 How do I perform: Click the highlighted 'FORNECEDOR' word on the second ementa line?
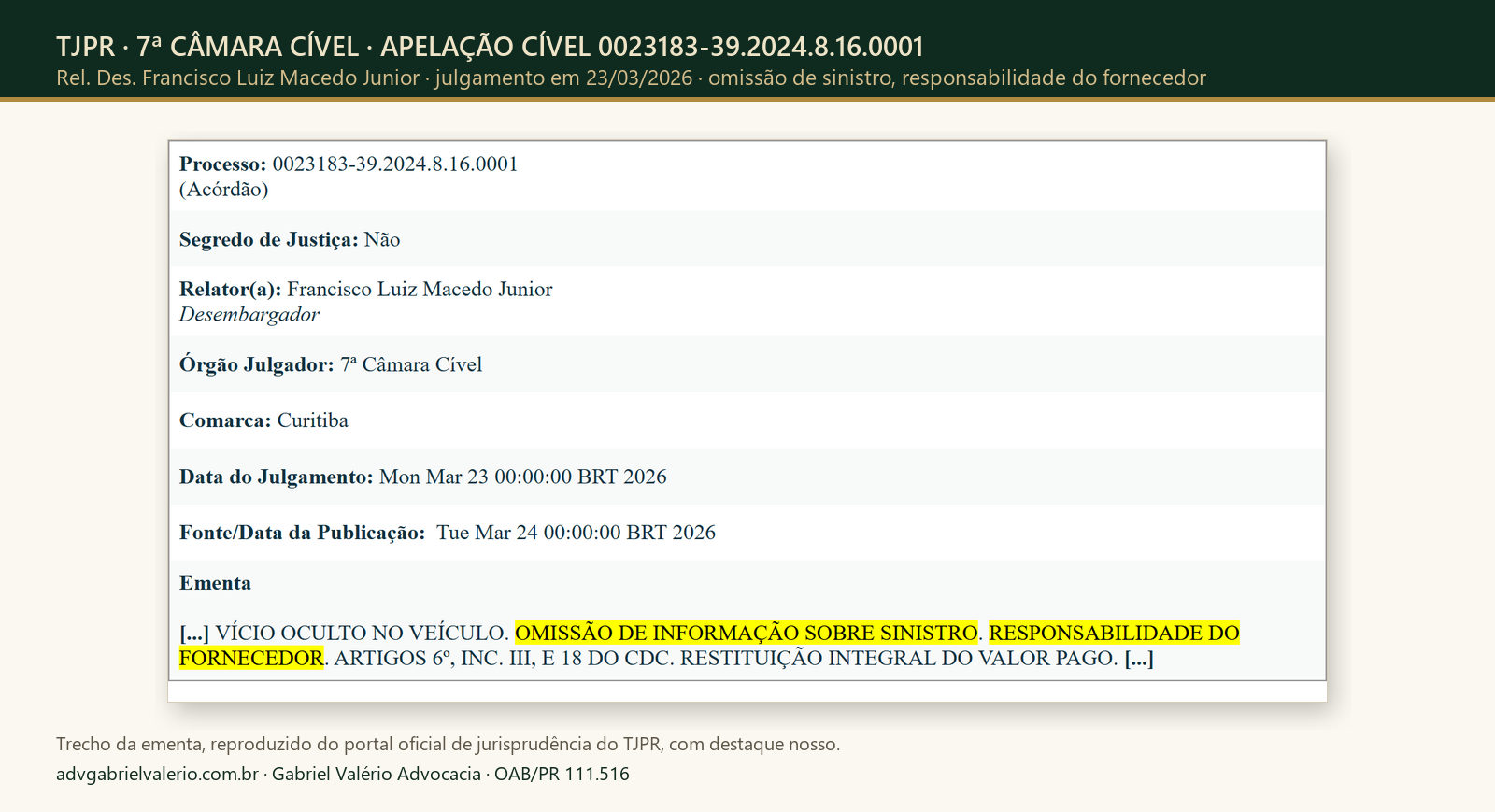click(251, 659)
